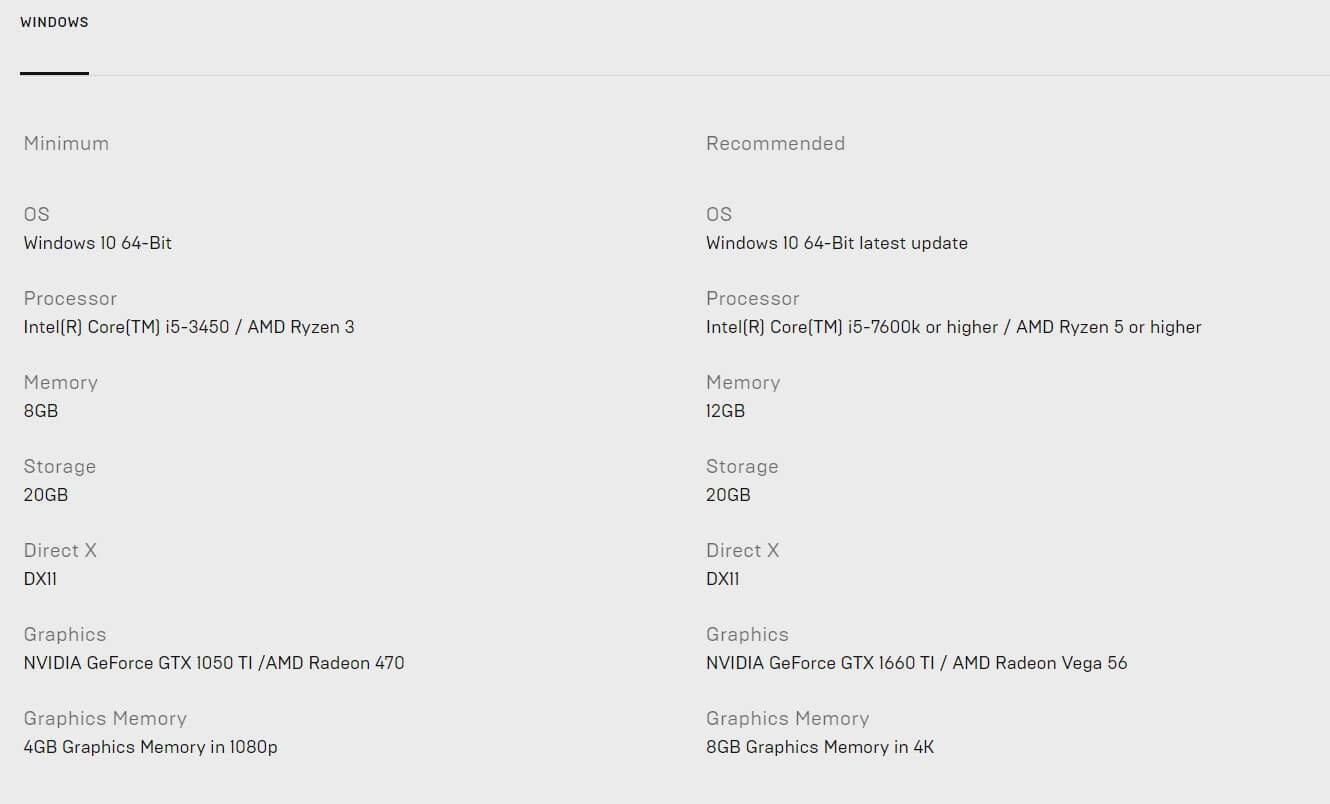1330x804 pixels.
Task: Click the i5-7600k or higher processor text
Action: [x=953, y=327]
